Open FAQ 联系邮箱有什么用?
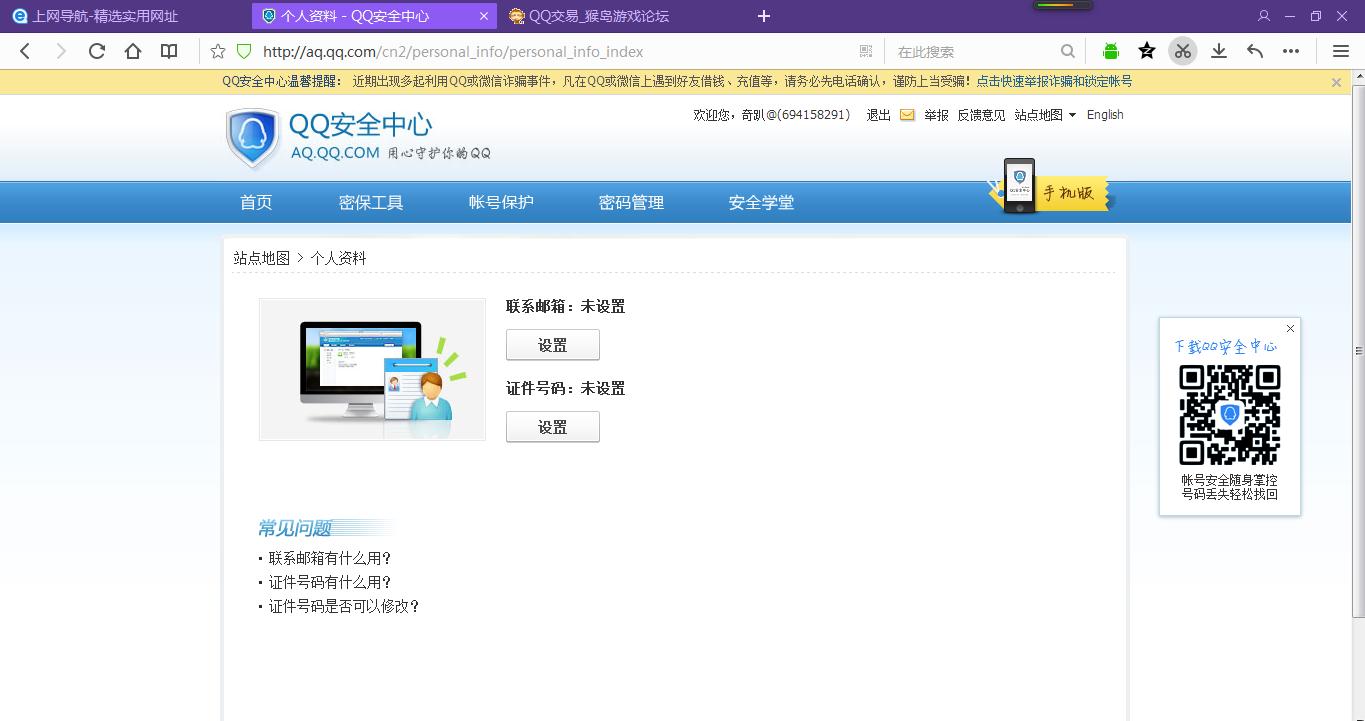The height and width of the screenshot is (721, 1365). 330,558
